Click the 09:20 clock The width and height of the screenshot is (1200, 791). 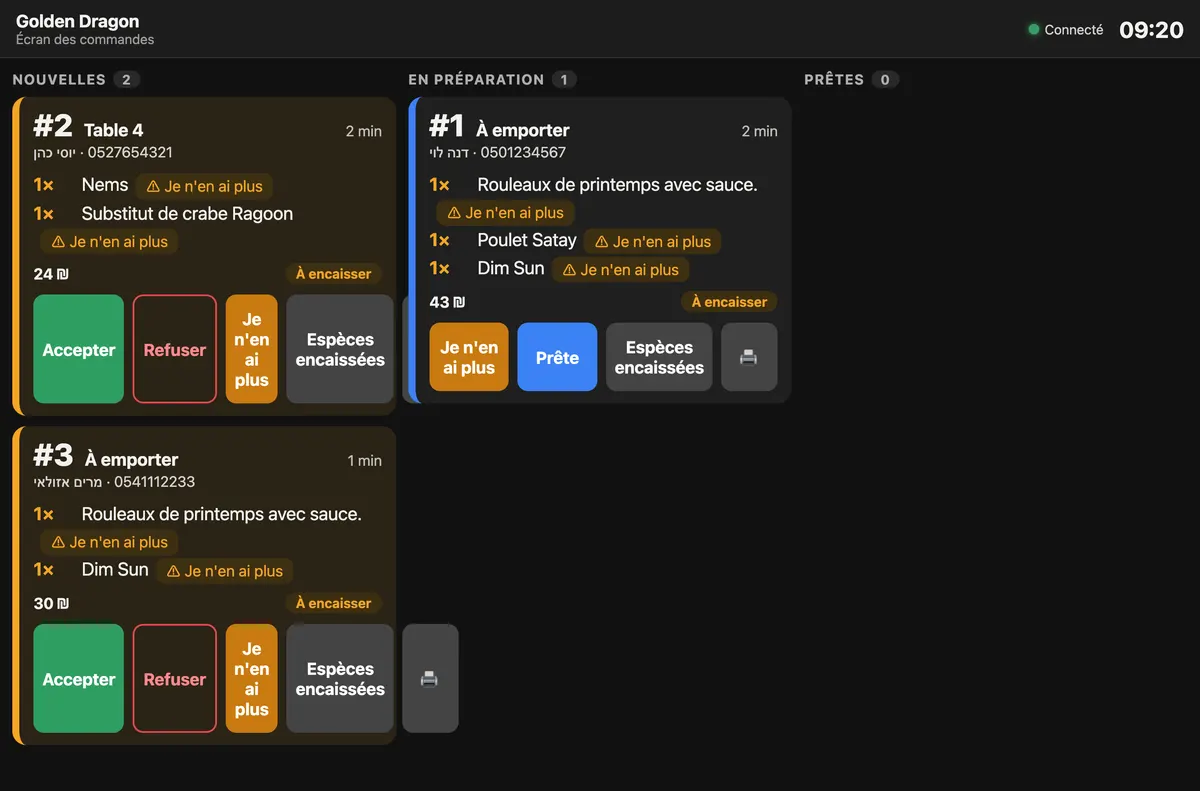coord(1151,30)
